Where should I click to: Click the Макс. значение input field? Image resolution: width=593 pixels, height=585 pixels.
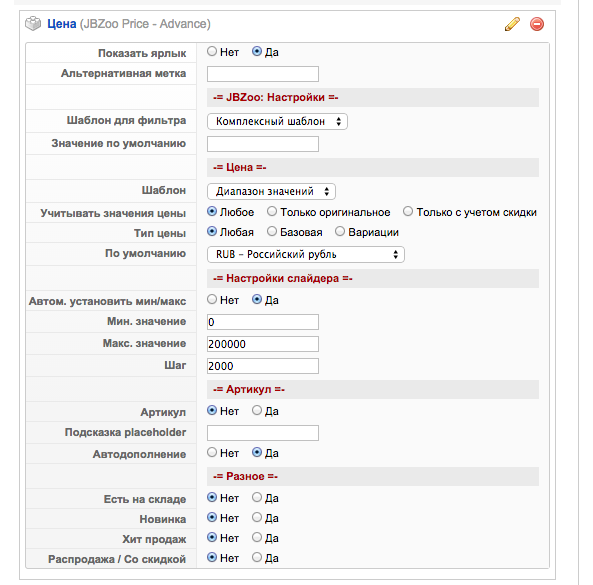click(263, 344)
